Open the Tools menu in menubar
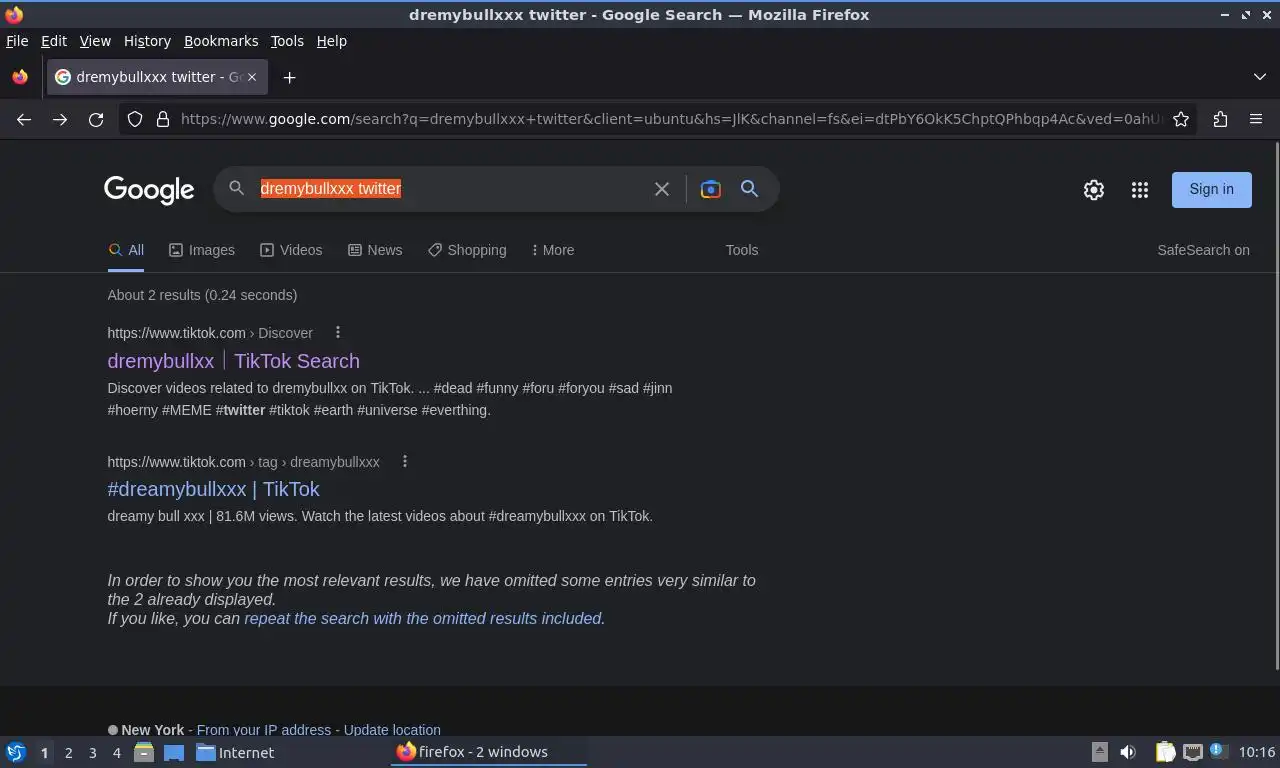Image resolution: width=1280 pixels, height=768 pixels. coord(287,41)
